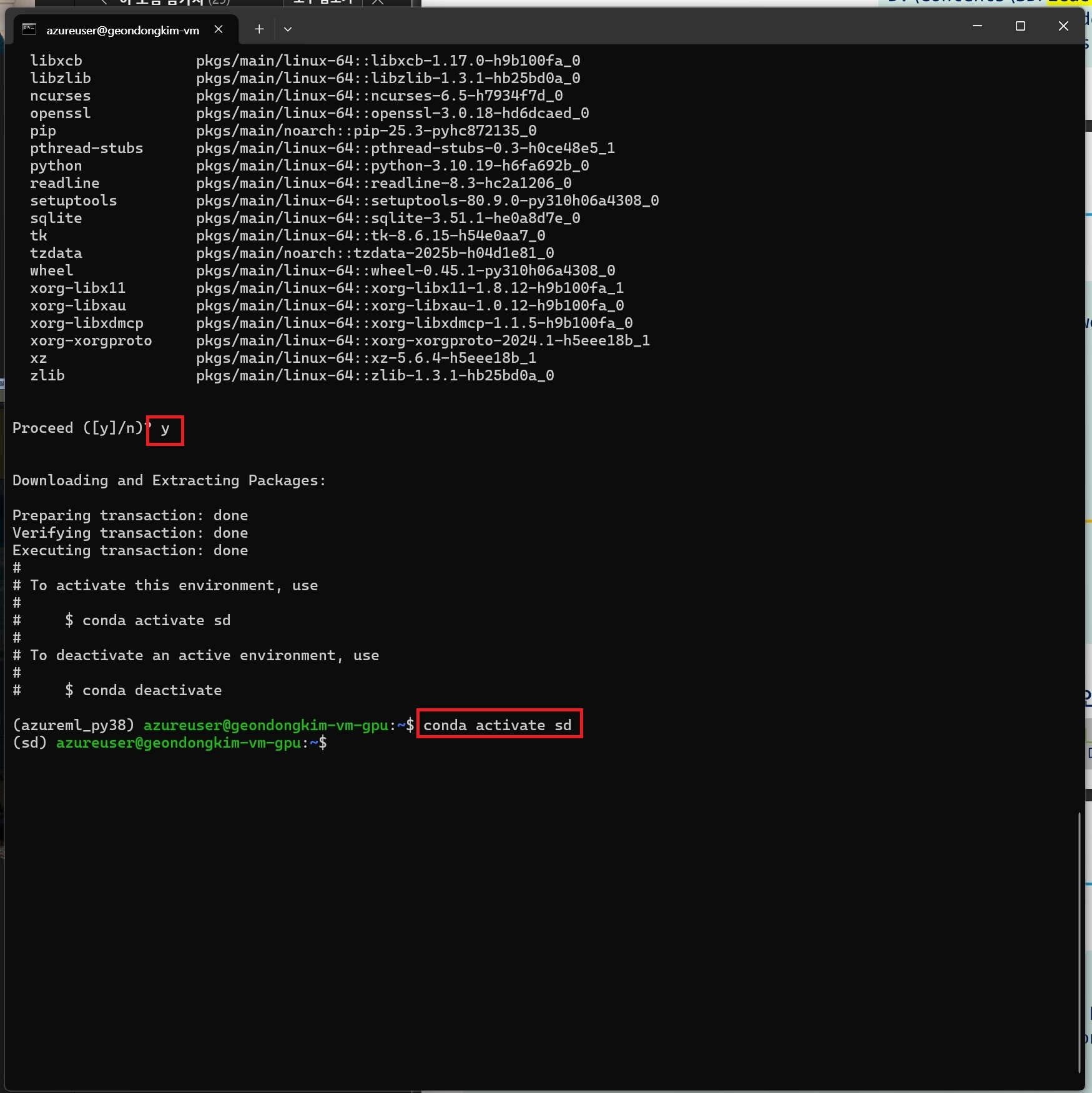The width and height of the screenshot is (1092, 1093).
Task: Click '# To activate this environment, use' line
Action: coord(165,585)
